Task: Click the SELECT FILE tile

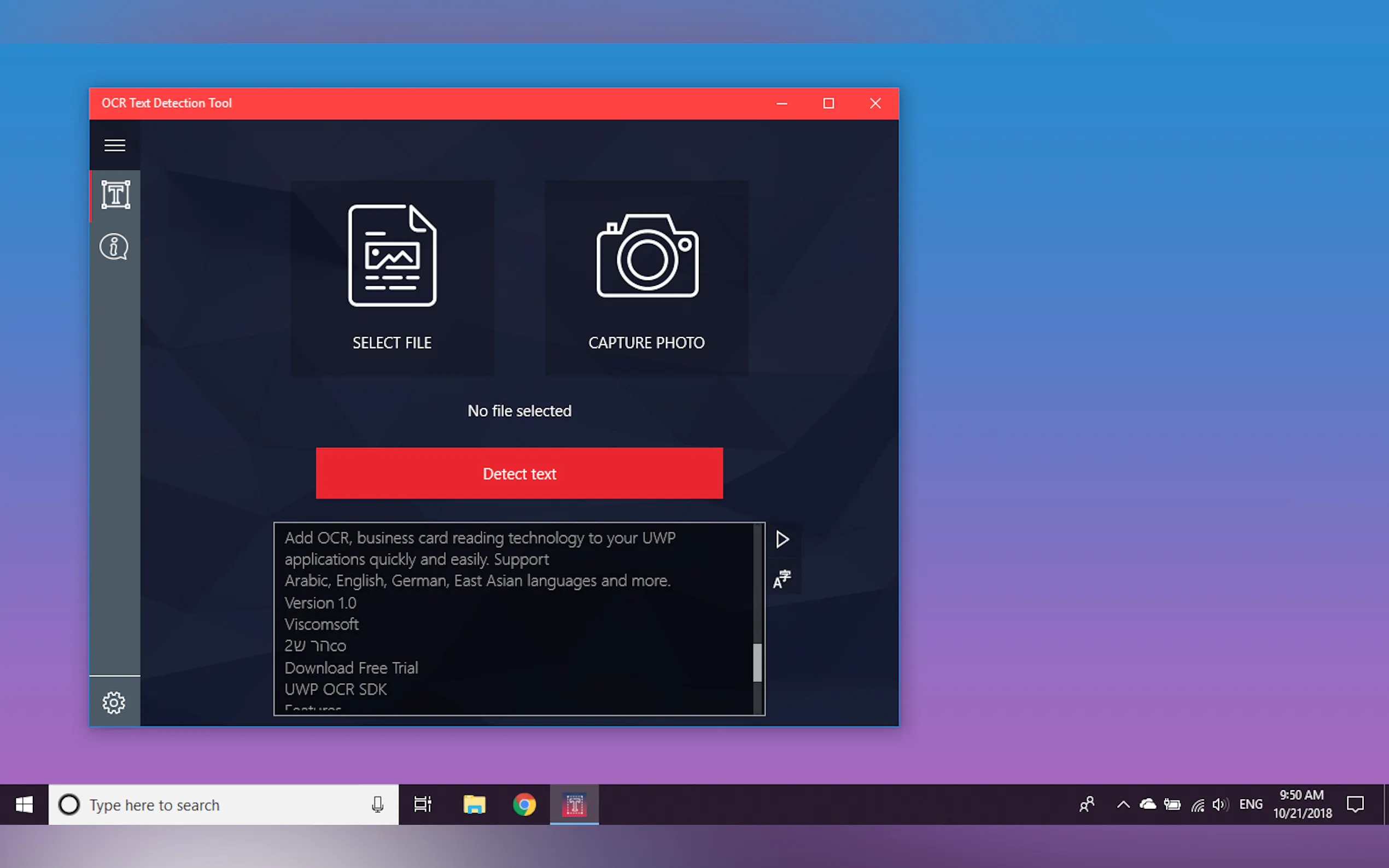Action: click(392, 278)
